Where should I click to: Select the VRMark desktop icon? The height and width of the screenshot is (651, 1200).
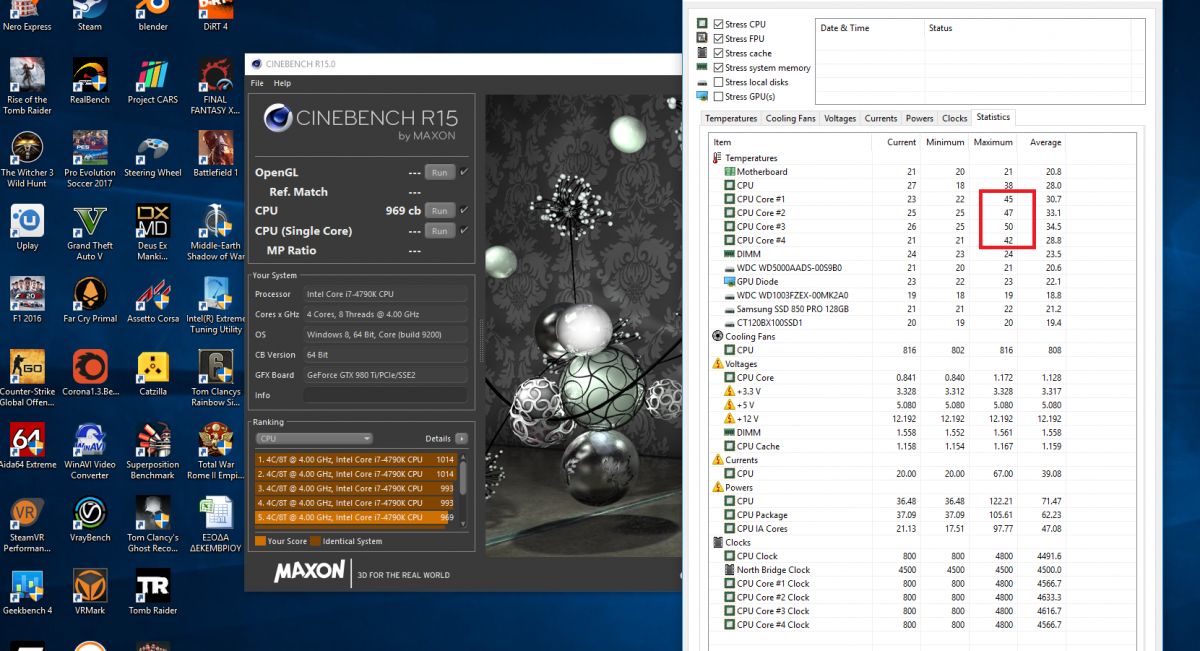[x=90, y=592]
